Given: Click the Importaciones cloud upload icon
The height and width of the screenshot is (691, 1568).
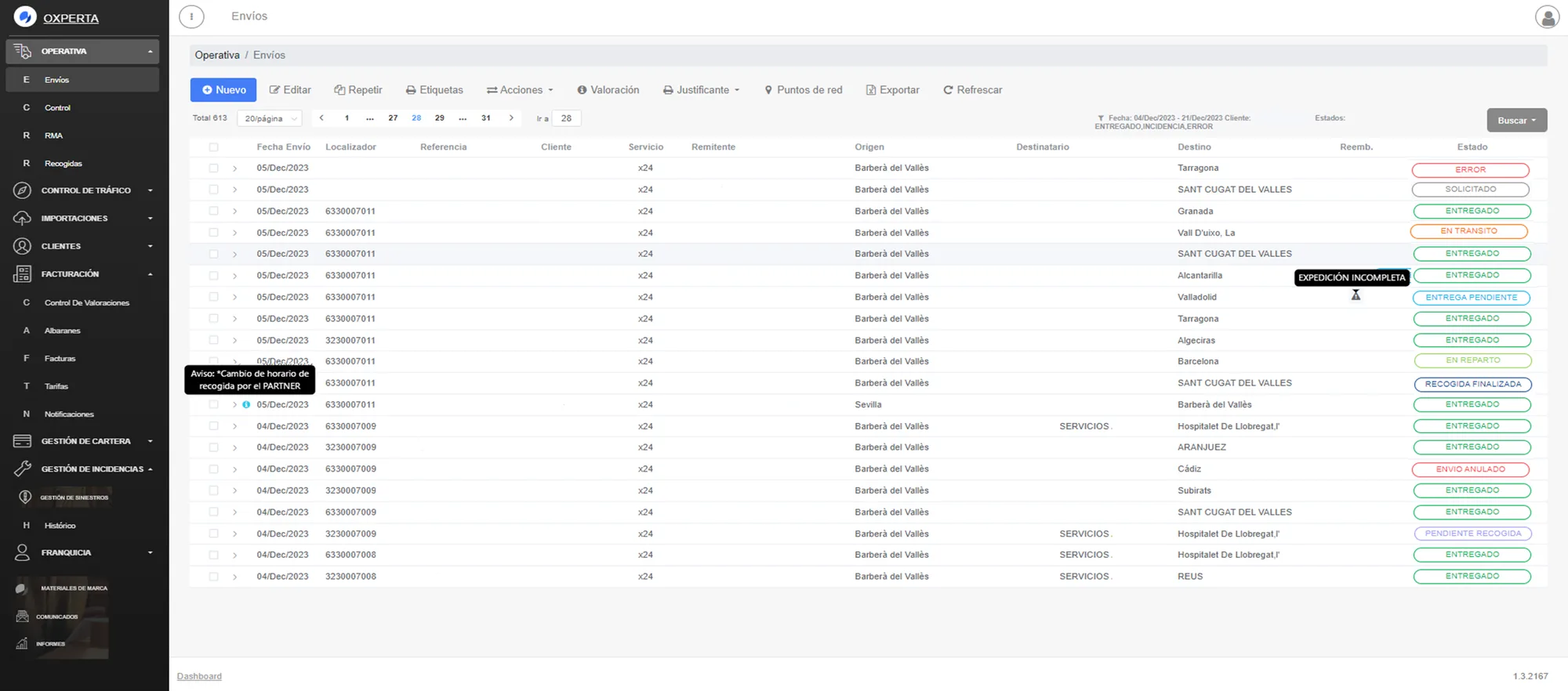Looking at the screenshot, I should (23, 219).
